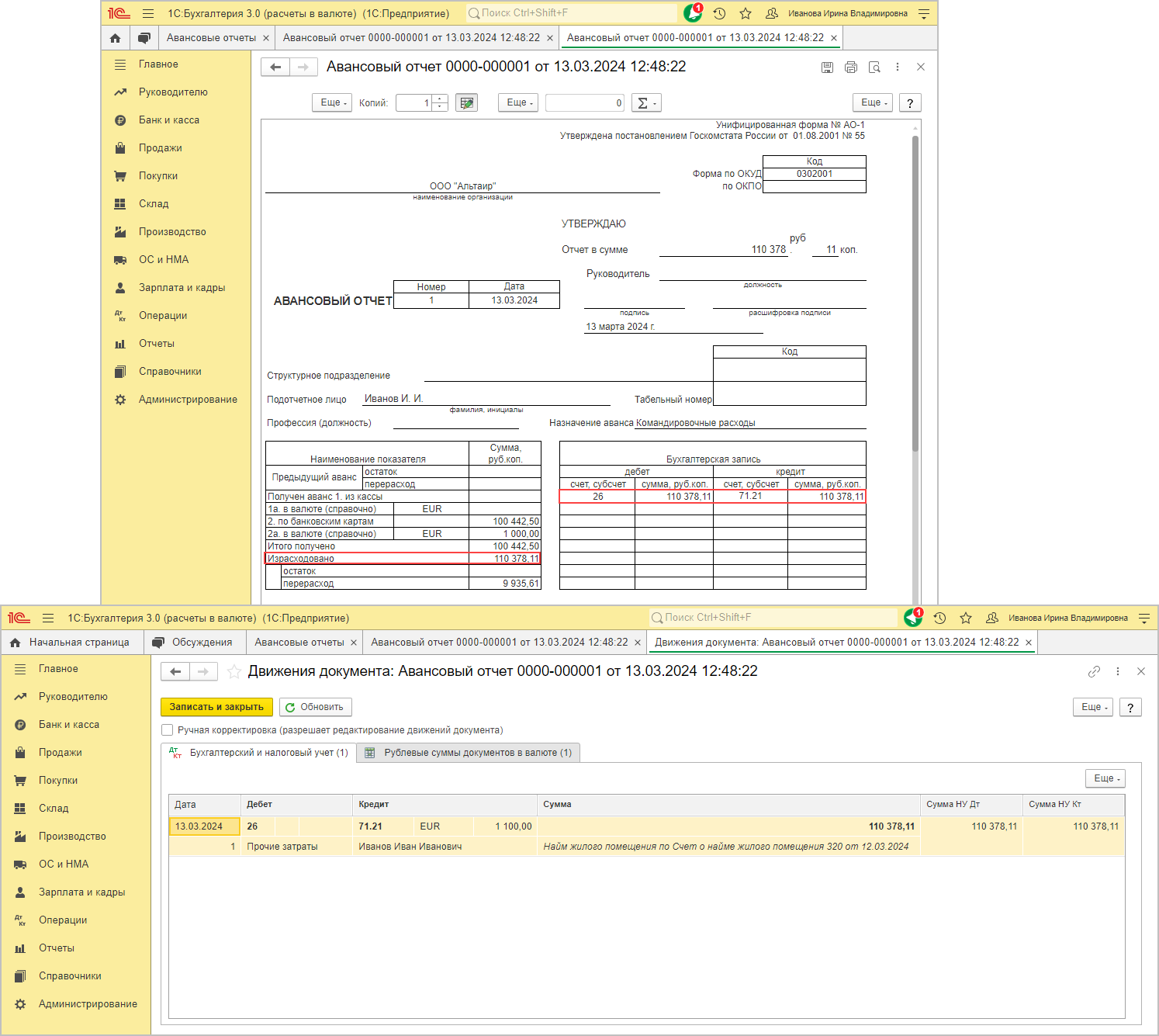Click the save icon in the report header
Image resolution: width=1159 pixels, height=1036 pixels.
click(827, 68)
